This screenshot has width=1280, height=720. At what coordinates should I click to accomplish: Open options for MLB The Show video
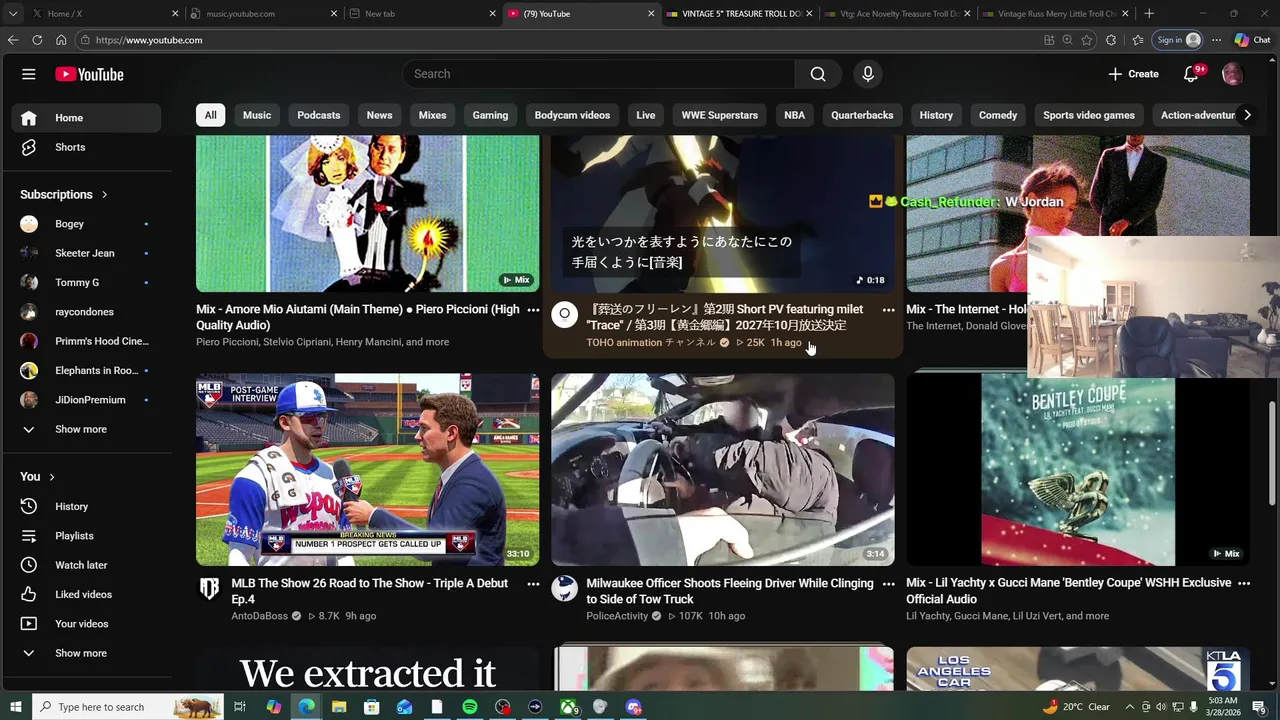pos(533,584)
